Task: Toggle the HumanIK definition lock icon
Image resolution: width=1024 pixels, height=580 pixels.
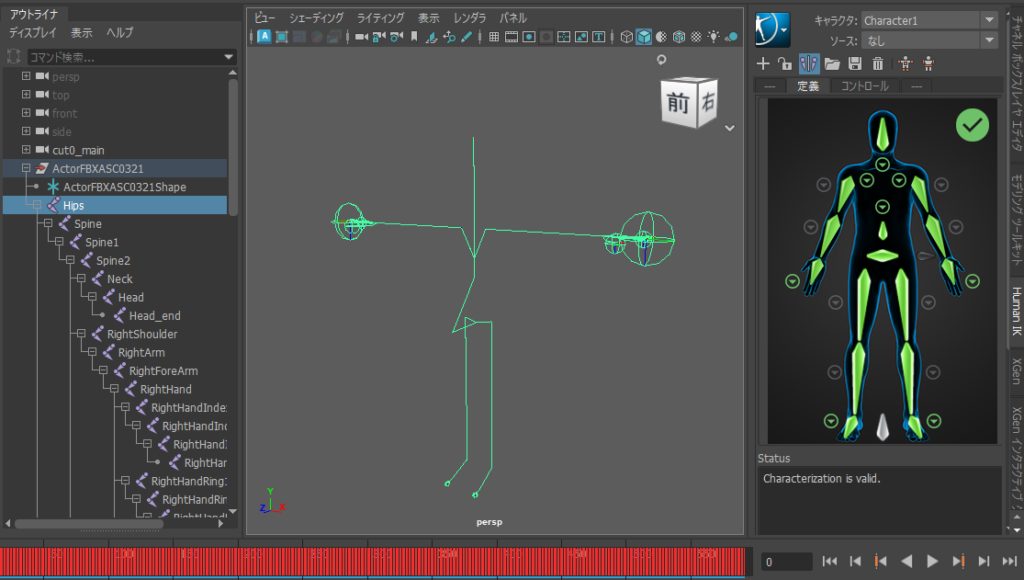Action: pyautogui.click(x=785, y=64)
